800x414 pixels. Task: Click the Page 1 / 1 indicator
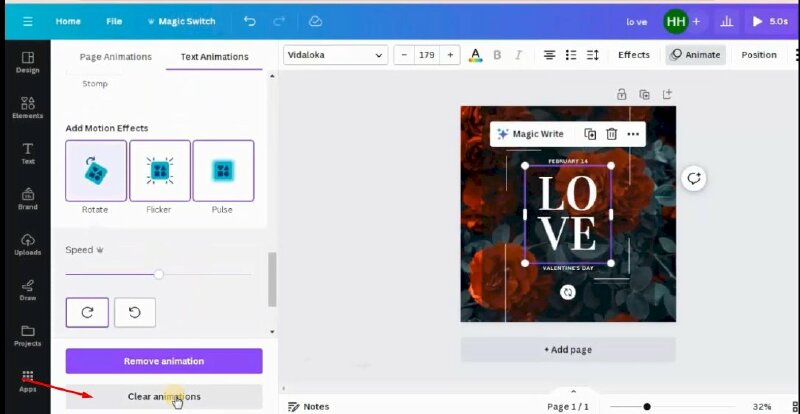point(568,407)
